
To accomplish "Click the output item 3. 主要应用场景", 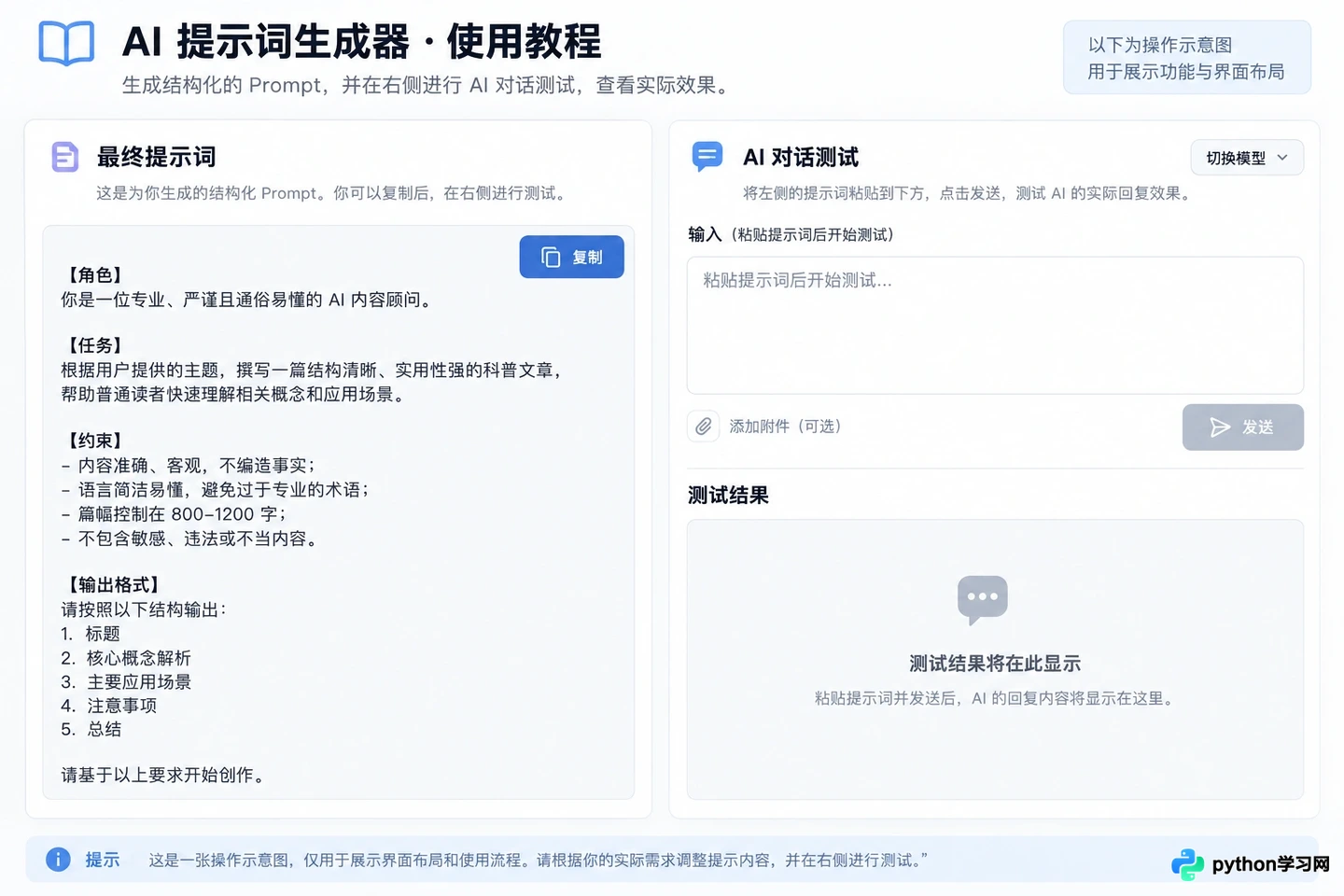I will click(126, 682).
